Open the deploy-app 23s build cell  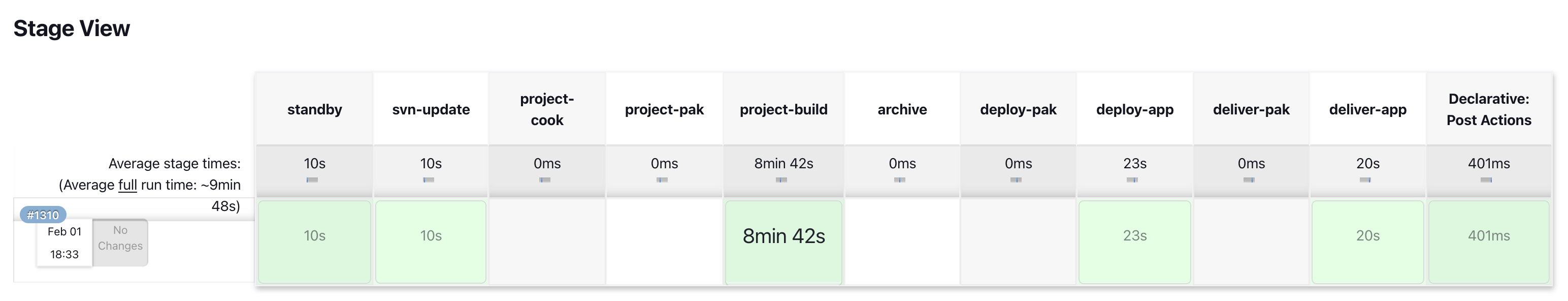pos(1134,242)
